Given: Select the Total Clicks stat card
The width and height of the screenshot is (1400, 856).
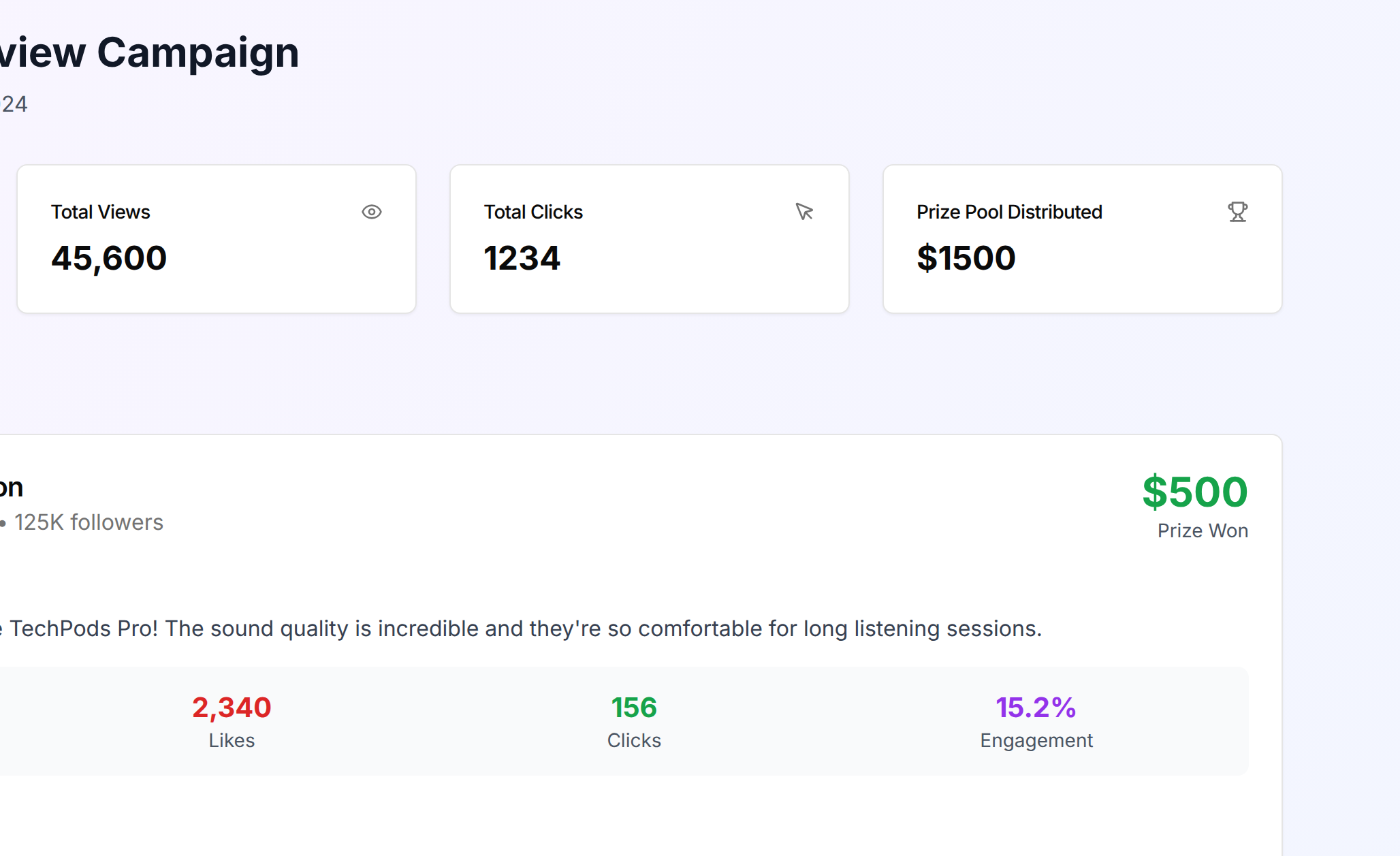Looking at the screenshot, I should pyautogui.click(x=649, y=238).
